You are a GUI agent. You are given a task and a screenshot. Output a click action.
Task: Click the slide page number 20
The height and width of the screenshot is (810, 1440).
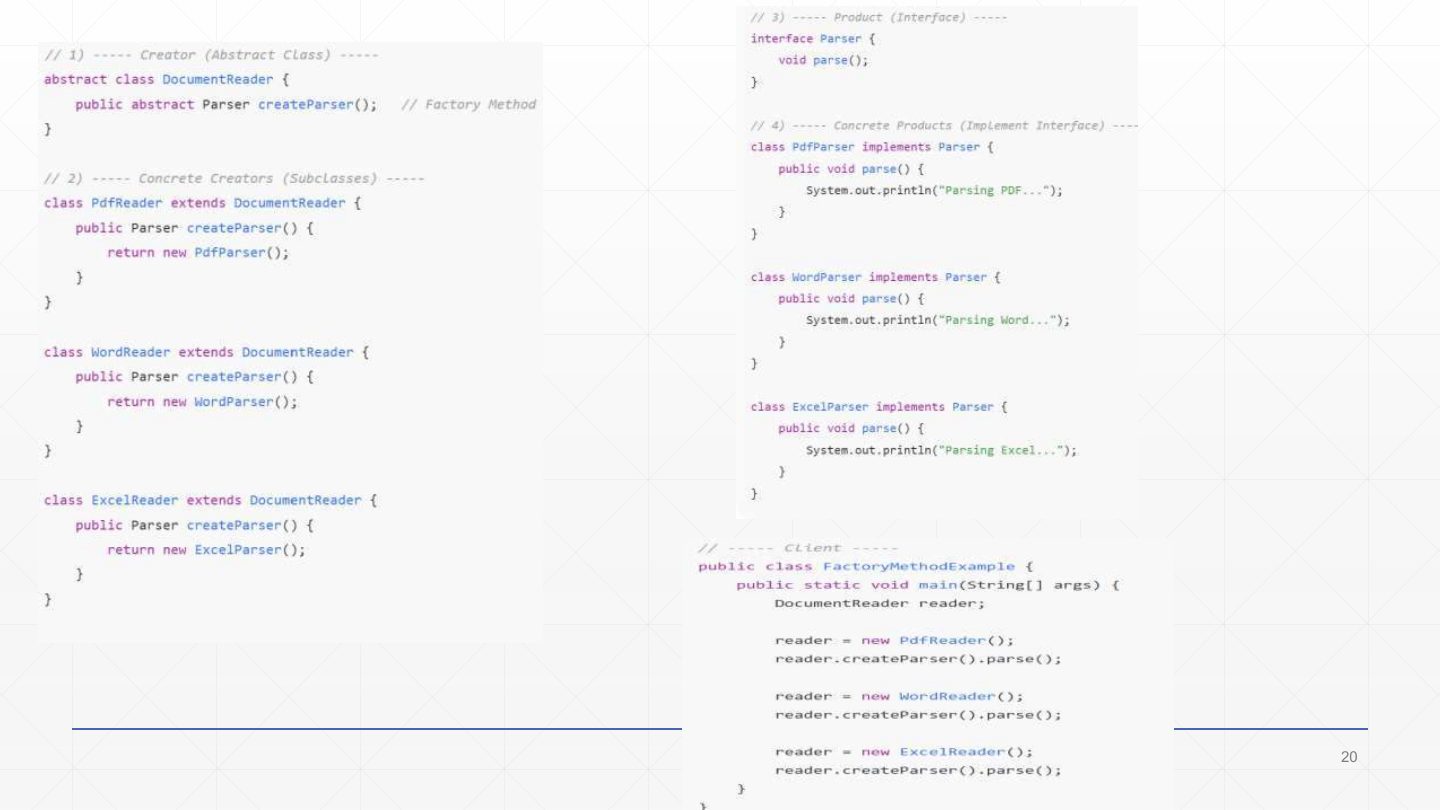point(1349,757)
